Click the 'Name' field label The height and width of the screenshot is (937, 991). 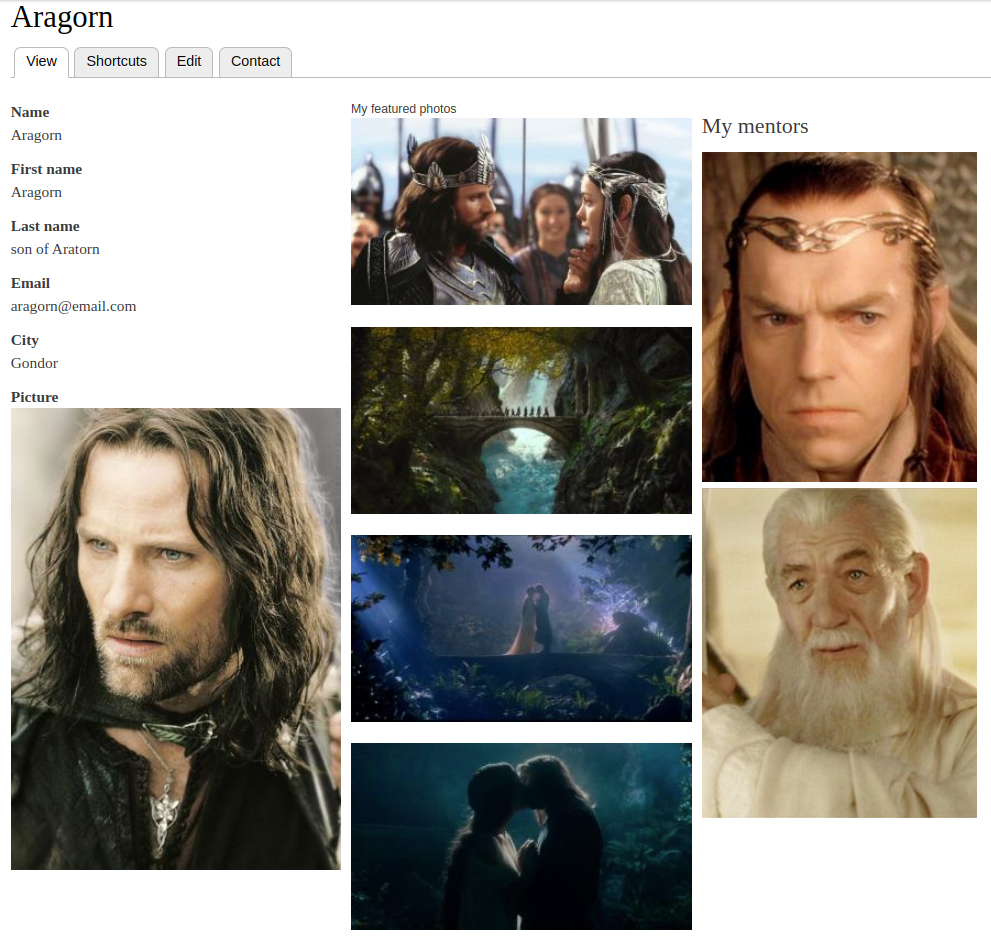(x=30, y=112)
